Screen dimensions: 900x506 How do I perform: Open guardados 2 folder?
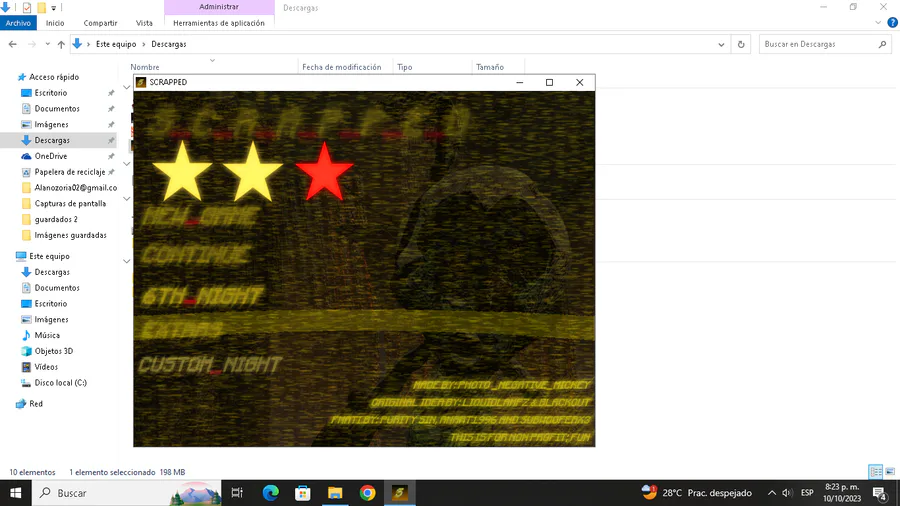(x=56, y=219)
